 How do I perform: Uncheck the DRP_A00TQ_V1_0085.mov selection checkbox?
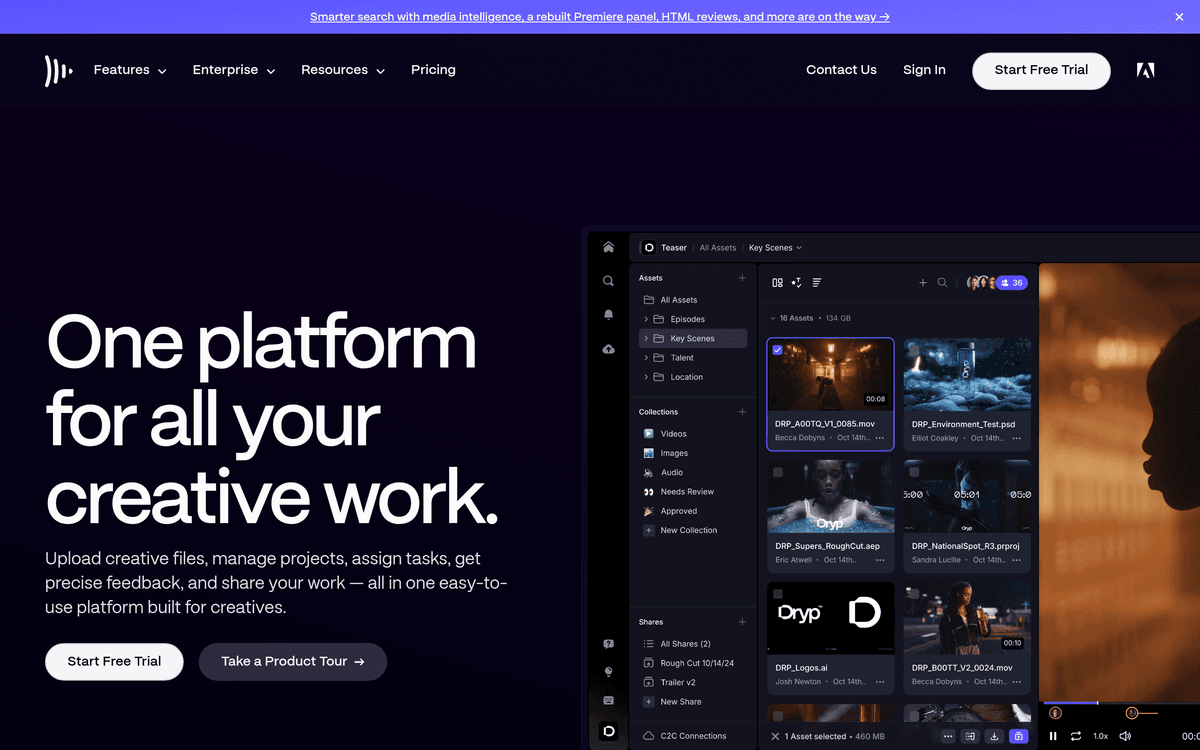777,349
